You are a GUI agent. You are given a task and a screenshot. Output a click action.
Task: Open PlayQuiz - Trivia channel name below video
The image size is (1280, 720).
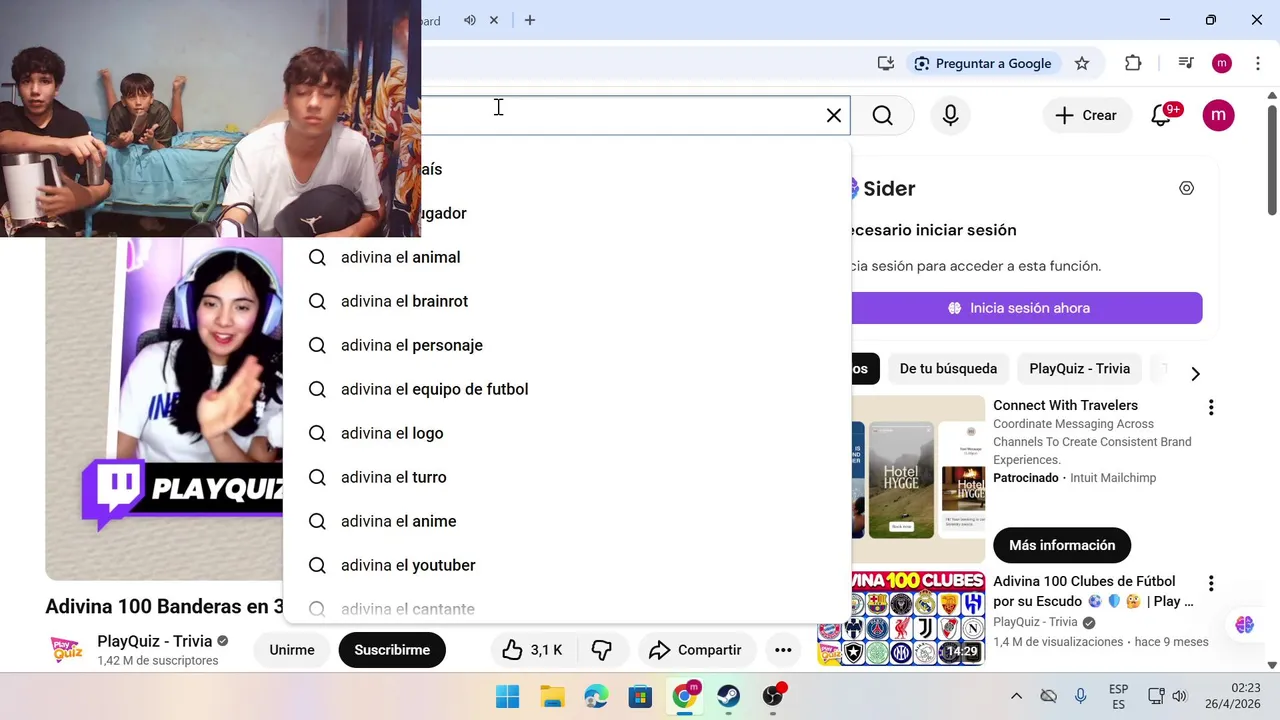pyautogui.click(x=155, y=641)
